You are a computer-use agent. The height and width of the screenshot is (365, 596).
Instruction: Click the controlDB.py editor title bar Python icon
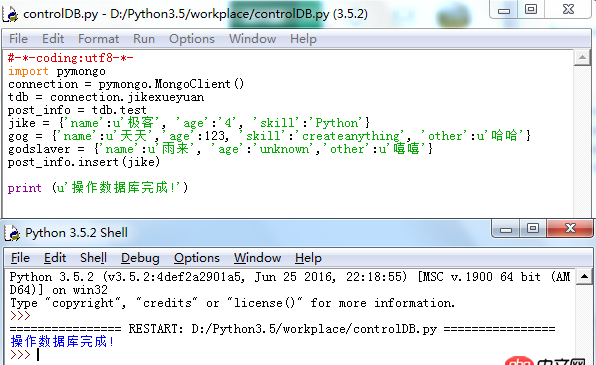[11, 14]
